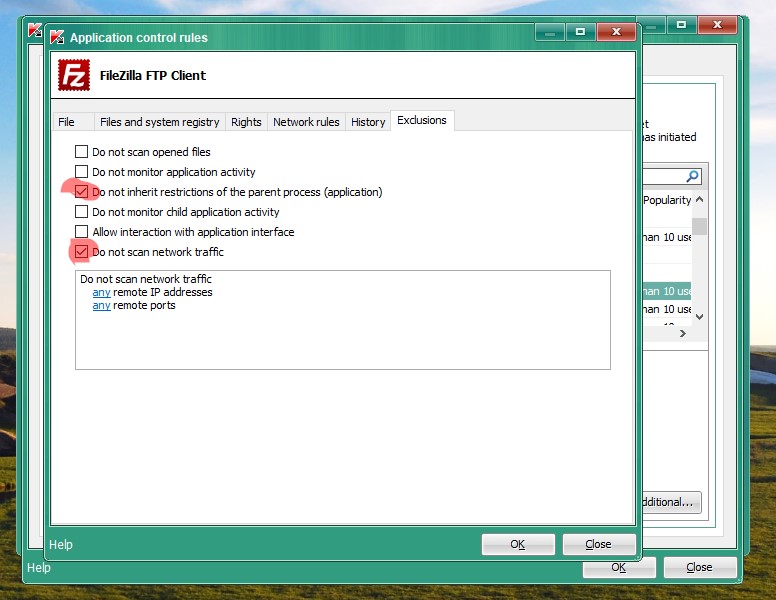Uncheck Do not inherit restrictions of parent process
This screenshot has width=776, height=600.
pos(81,192)
